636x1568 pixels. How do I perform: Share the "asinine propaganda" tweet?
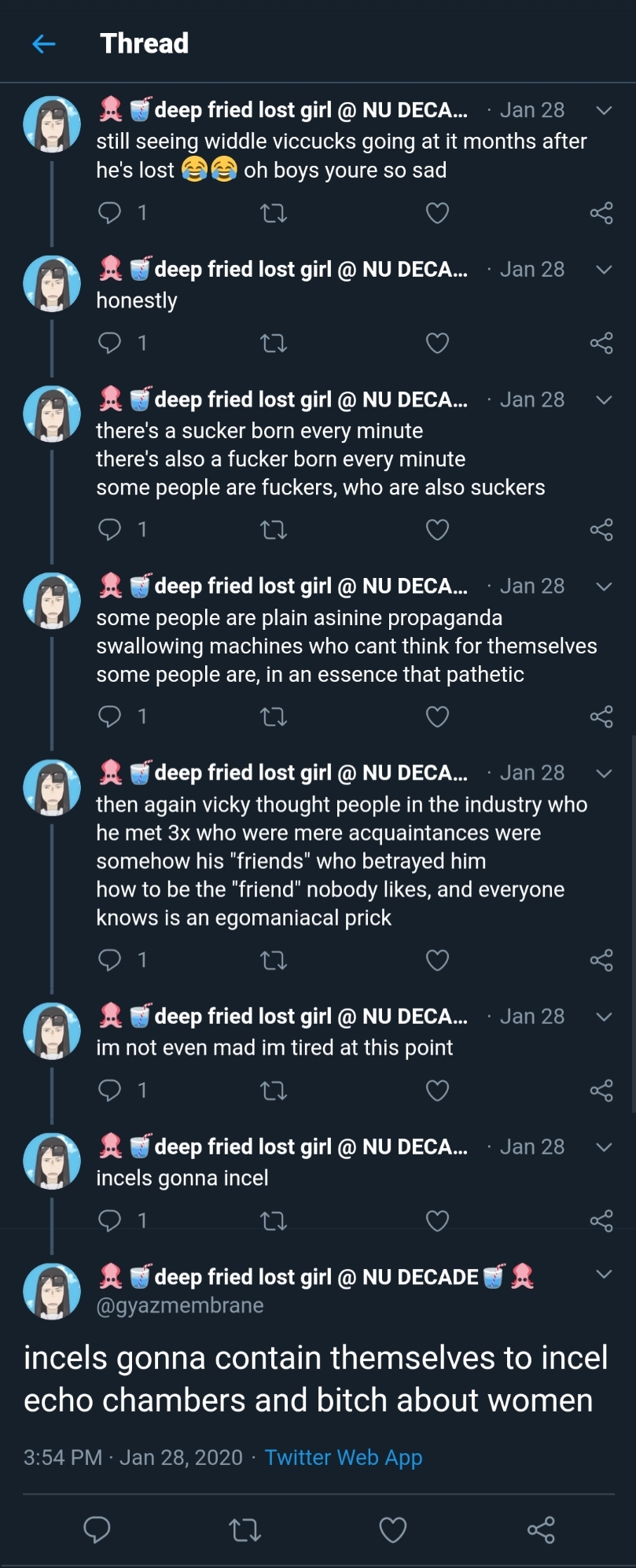click(x=601, y=716)
